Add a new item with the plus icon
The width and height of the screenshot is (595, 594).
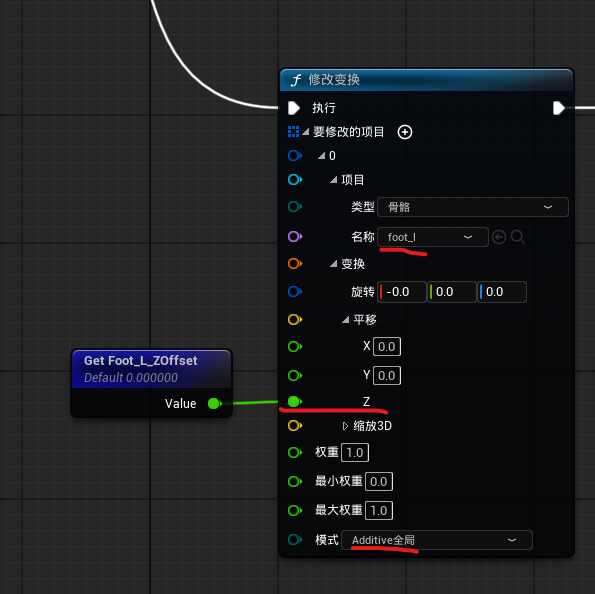(405, 132)
